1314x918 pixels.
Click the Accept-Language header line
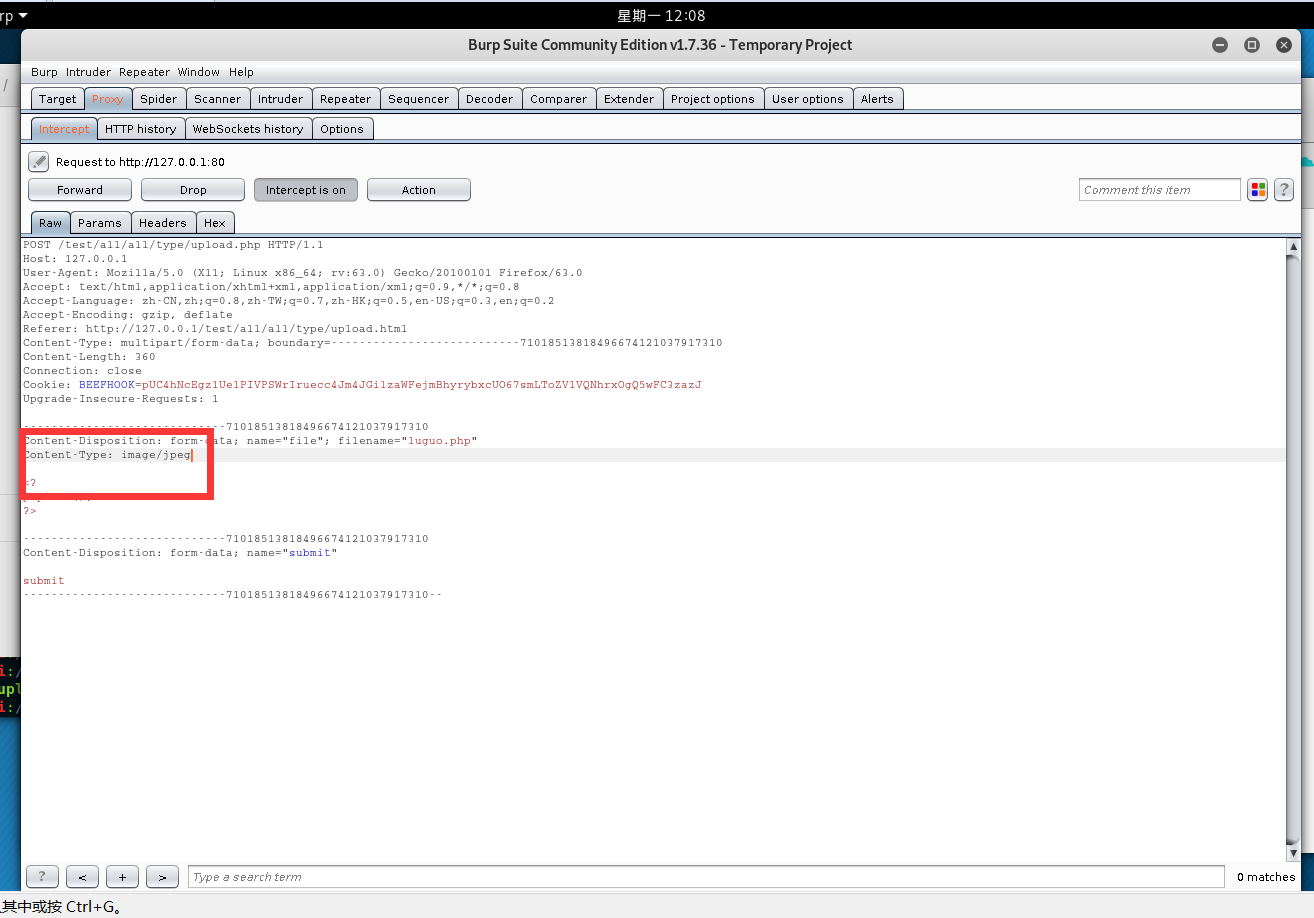(289, 301)
